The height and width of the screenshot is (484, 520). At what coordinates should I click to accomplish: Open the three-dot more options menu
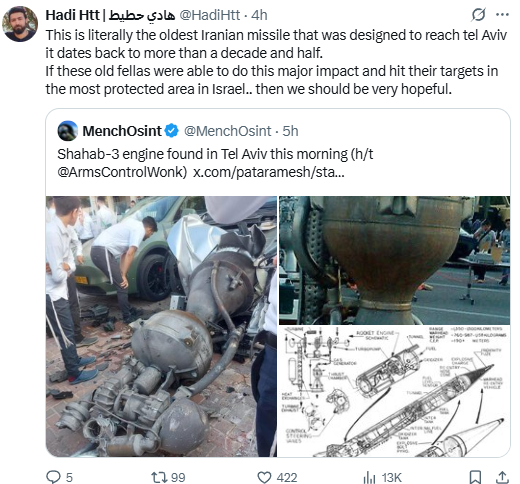[x=502, y=15]
